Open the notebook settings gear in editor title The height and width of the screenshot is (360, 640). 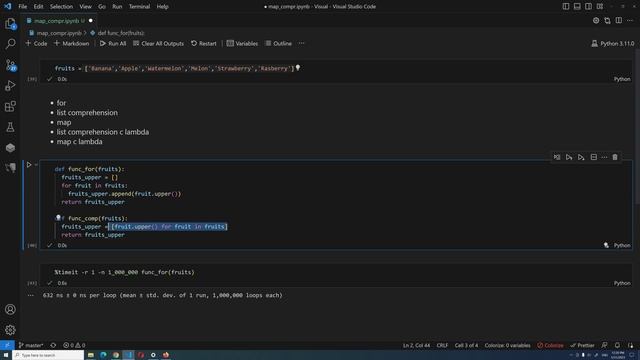click(x=596, y=20)
